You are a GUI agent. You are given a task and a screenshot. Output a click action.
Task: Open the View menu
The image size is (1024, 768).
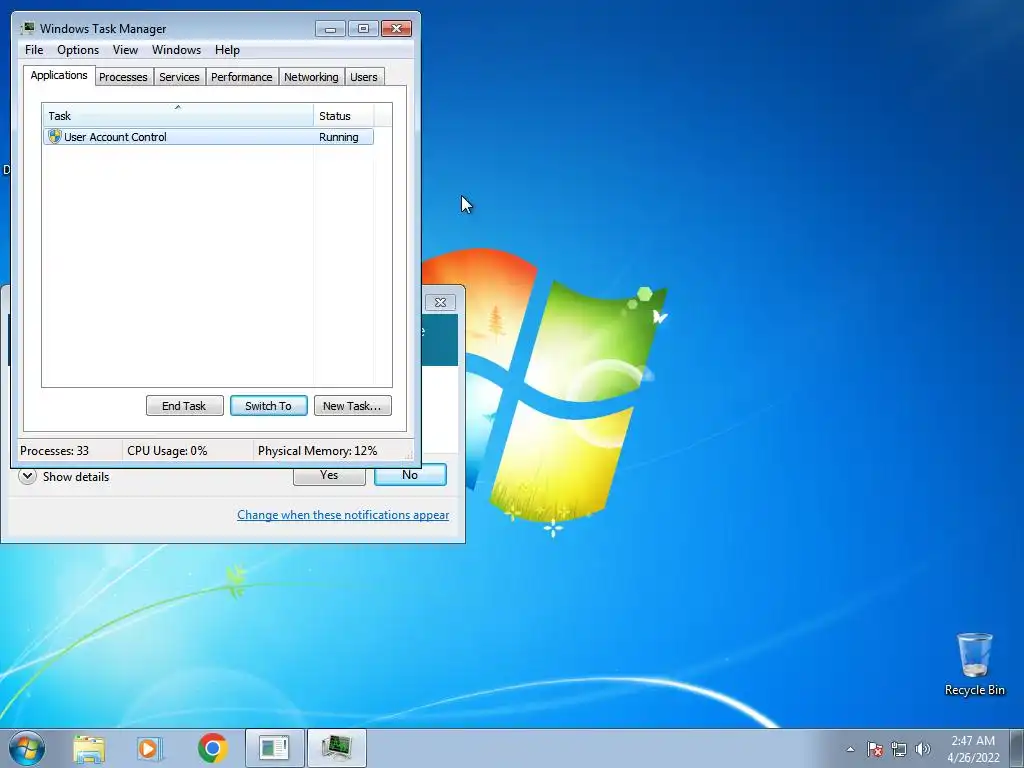pyautogui.click(x=125, y=50)
